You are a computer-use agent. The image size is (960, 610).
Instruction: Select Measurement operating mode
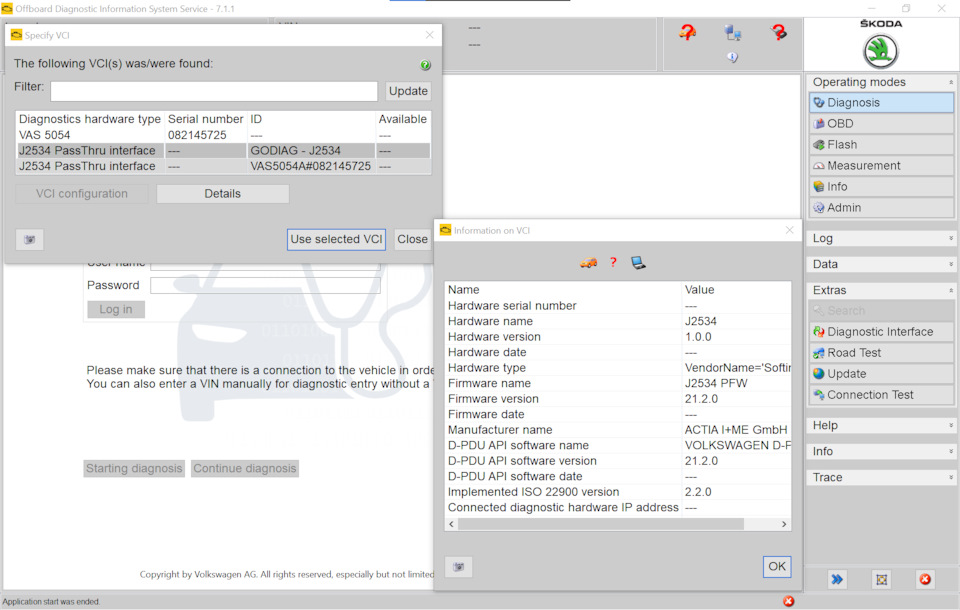click(881, 165)
